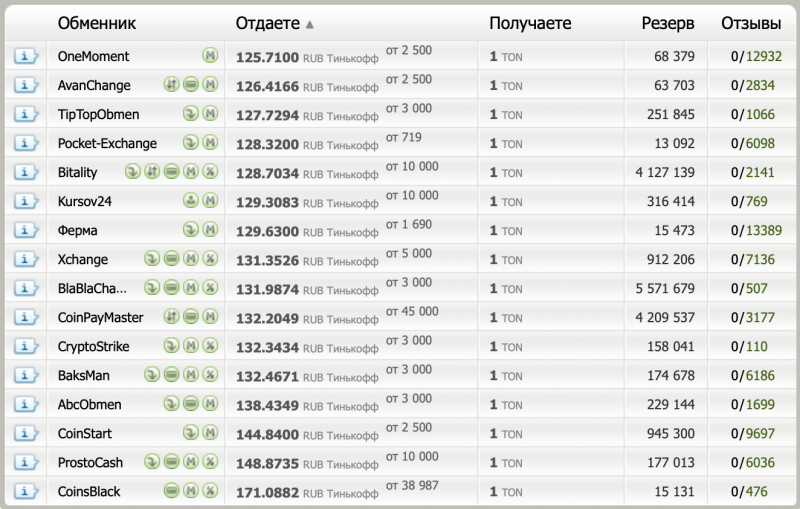Click info icon beside TipTopObmen
Viewport: 800px width, 509px height.
[x=26, y=114]
